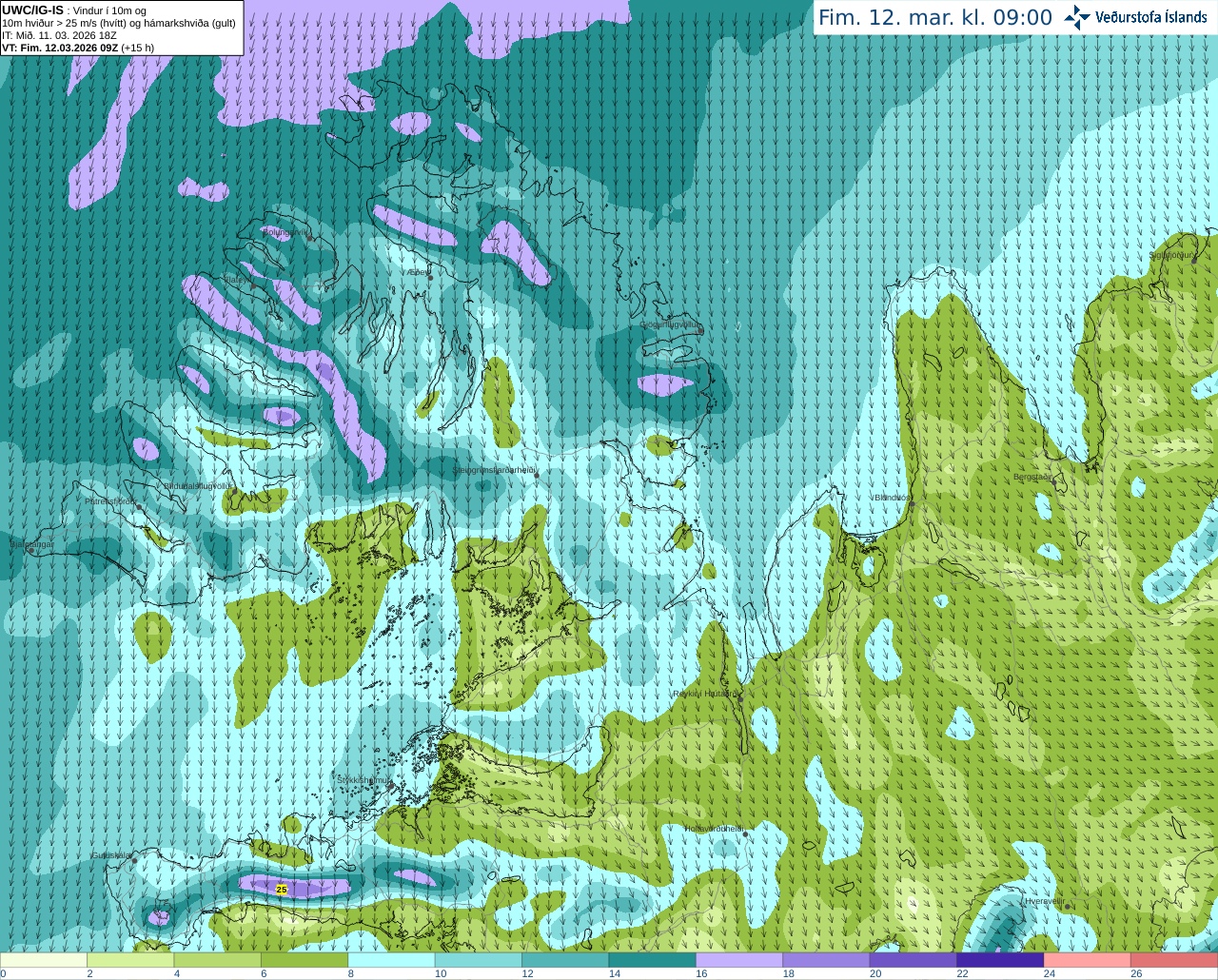1218x980 pixels.
Task: Click the '10m hviður > 25 m/s' description line
Action: pos(119,23)
